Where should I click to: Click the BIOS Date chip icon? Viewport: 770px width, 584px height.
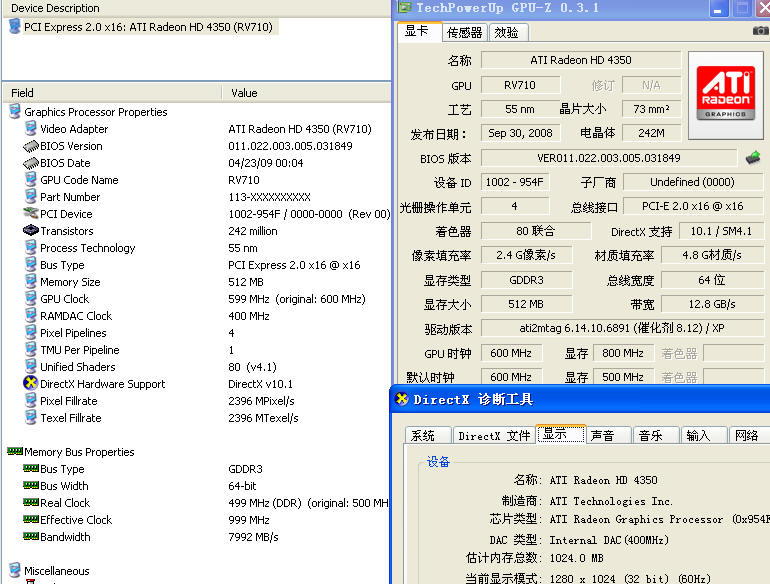pyautogui.click(x=30, y=163)
